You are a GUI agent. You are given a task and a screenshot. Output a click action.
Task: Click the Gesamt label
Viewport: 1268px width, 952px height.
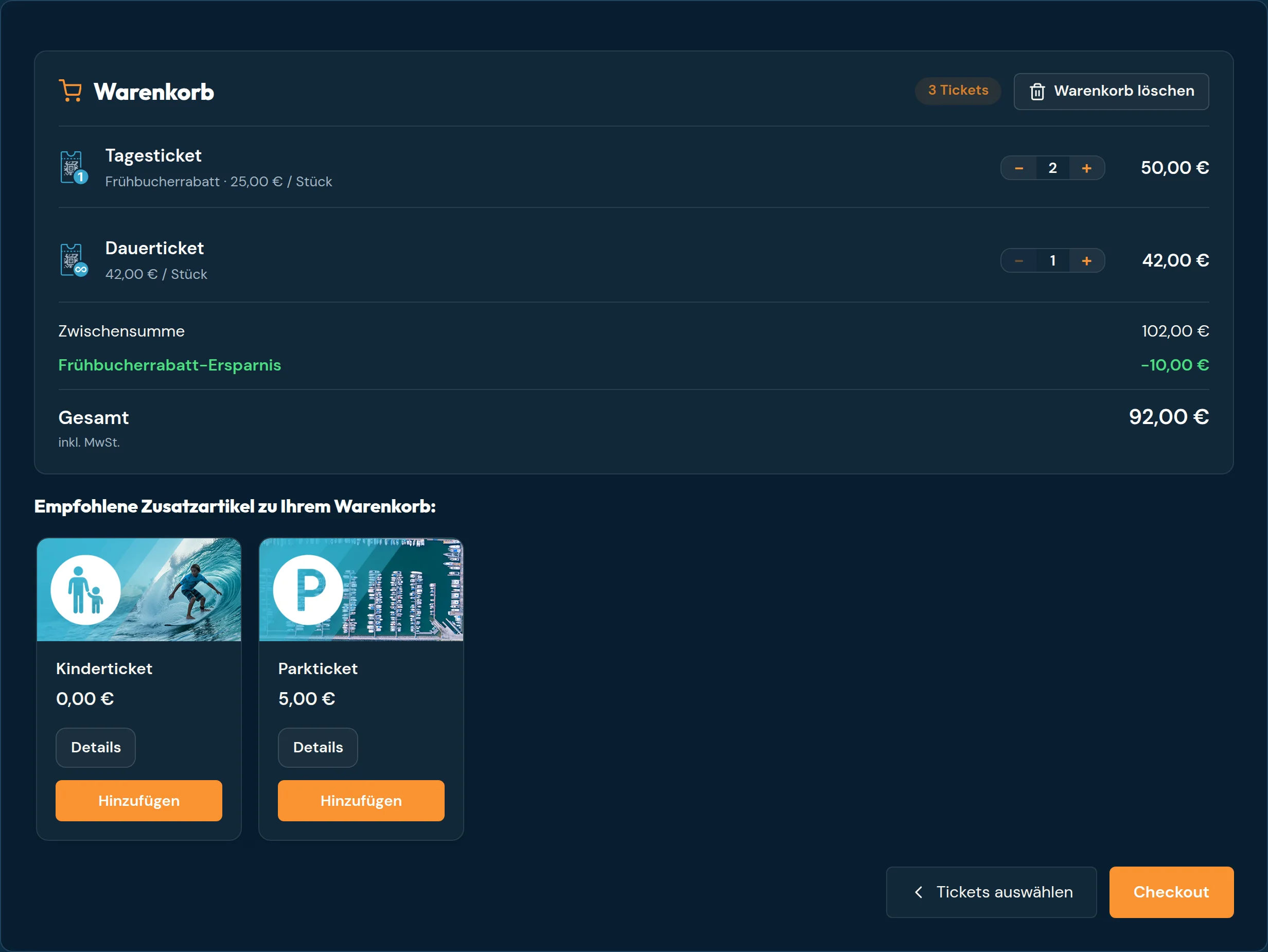click(94, 418)
